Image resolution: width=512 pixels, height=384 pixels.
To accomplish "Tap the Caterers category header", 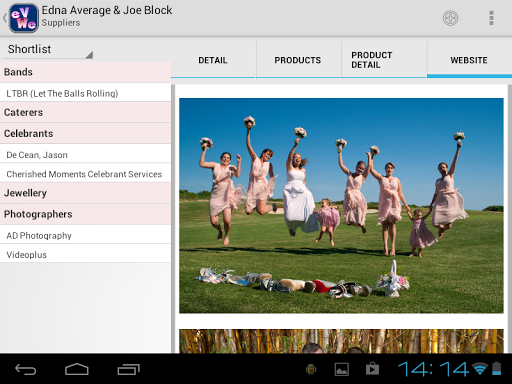I will pos(85,112).
